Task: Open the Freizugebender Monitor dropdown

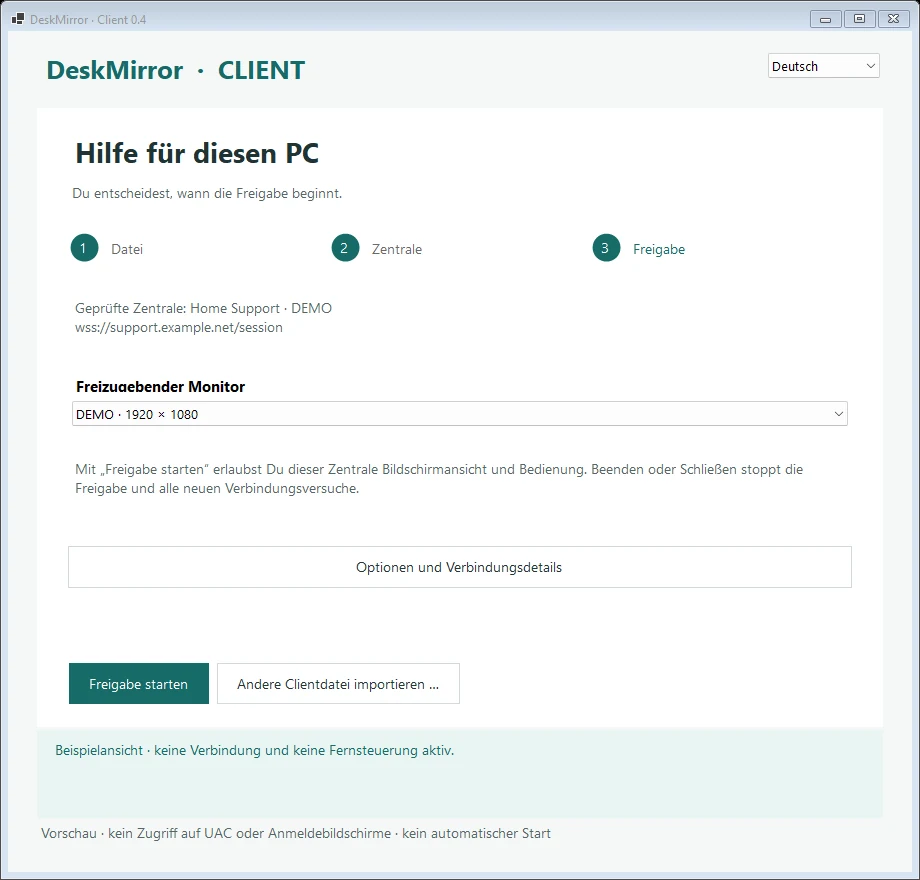Action: click(459, 414)
